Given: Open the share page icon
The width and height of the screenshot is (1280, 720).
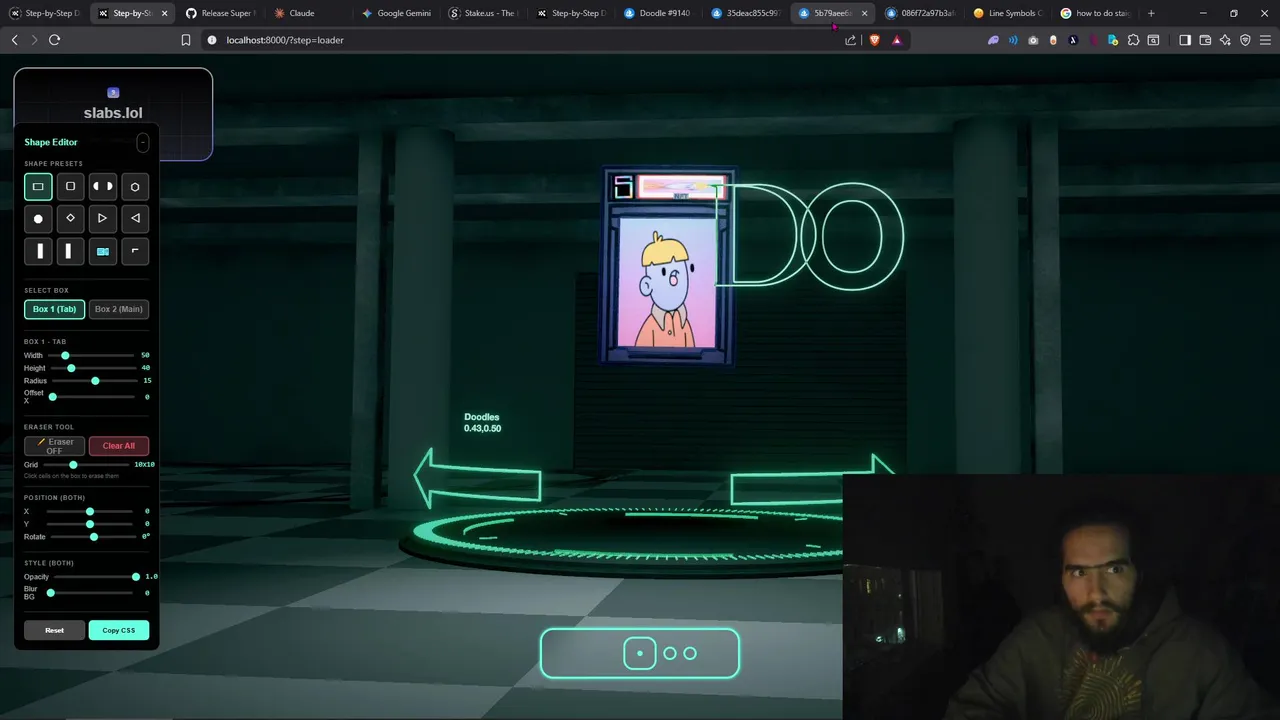Looking at the screenshot, I should pos(851,40).
